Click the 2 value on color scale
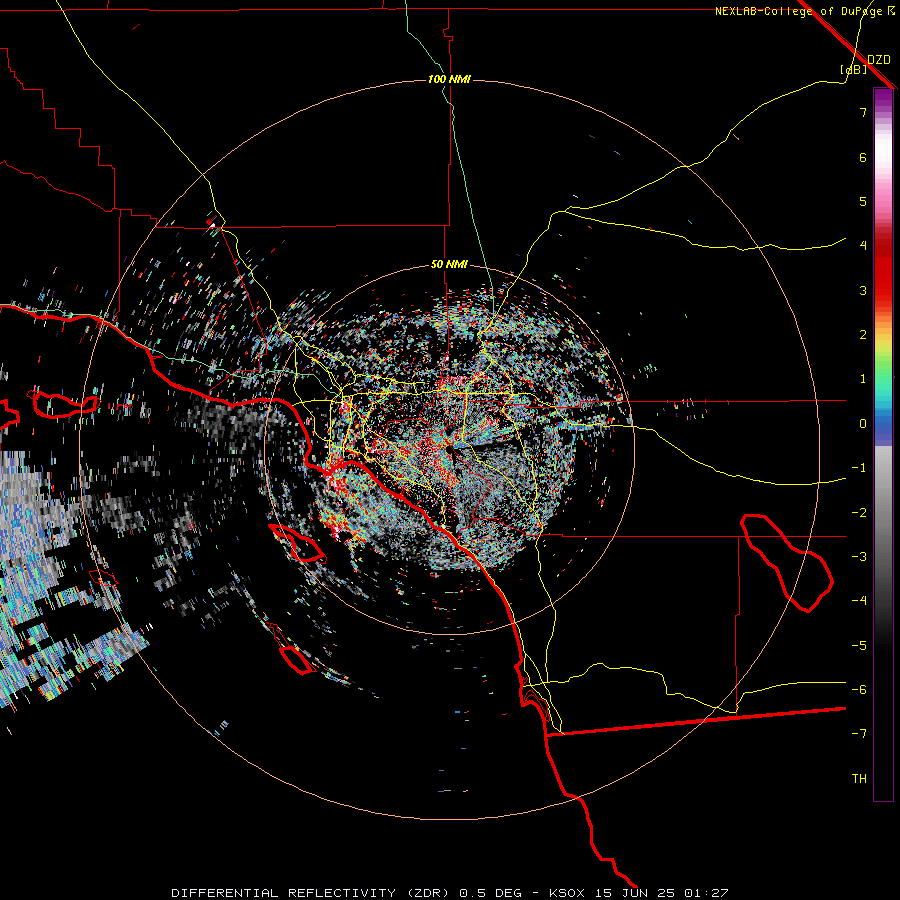The width and height of the screenshot is (900, 900). pyautogui.click(x=863, y=335)
